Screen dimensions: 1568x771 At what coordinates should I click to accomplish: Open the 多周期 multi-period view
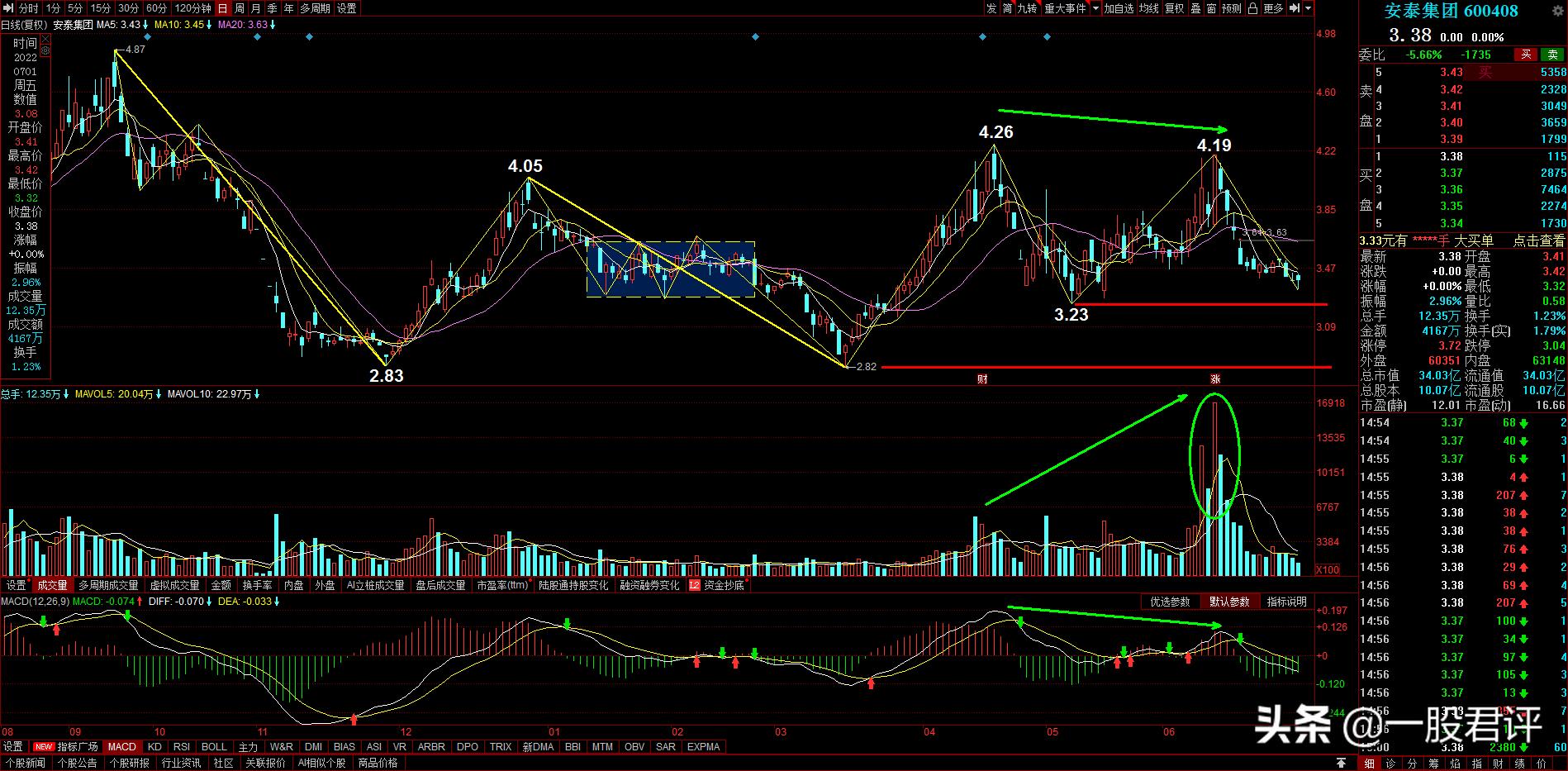point(315,8)
